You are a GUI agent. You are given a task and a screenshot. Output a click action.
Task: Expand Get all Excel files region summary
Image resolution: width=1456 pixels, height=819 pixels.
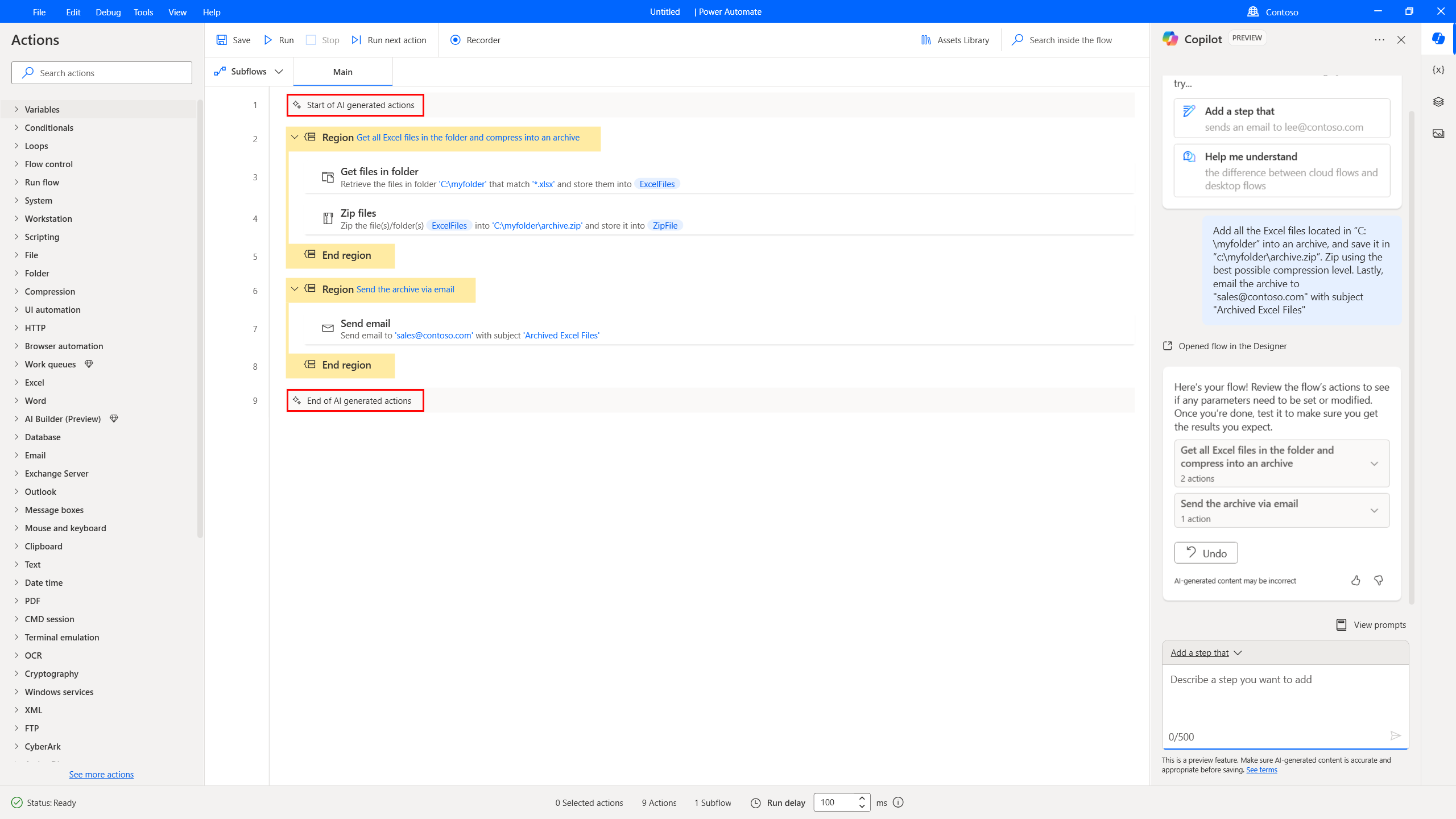click(x=1374, y=463)
